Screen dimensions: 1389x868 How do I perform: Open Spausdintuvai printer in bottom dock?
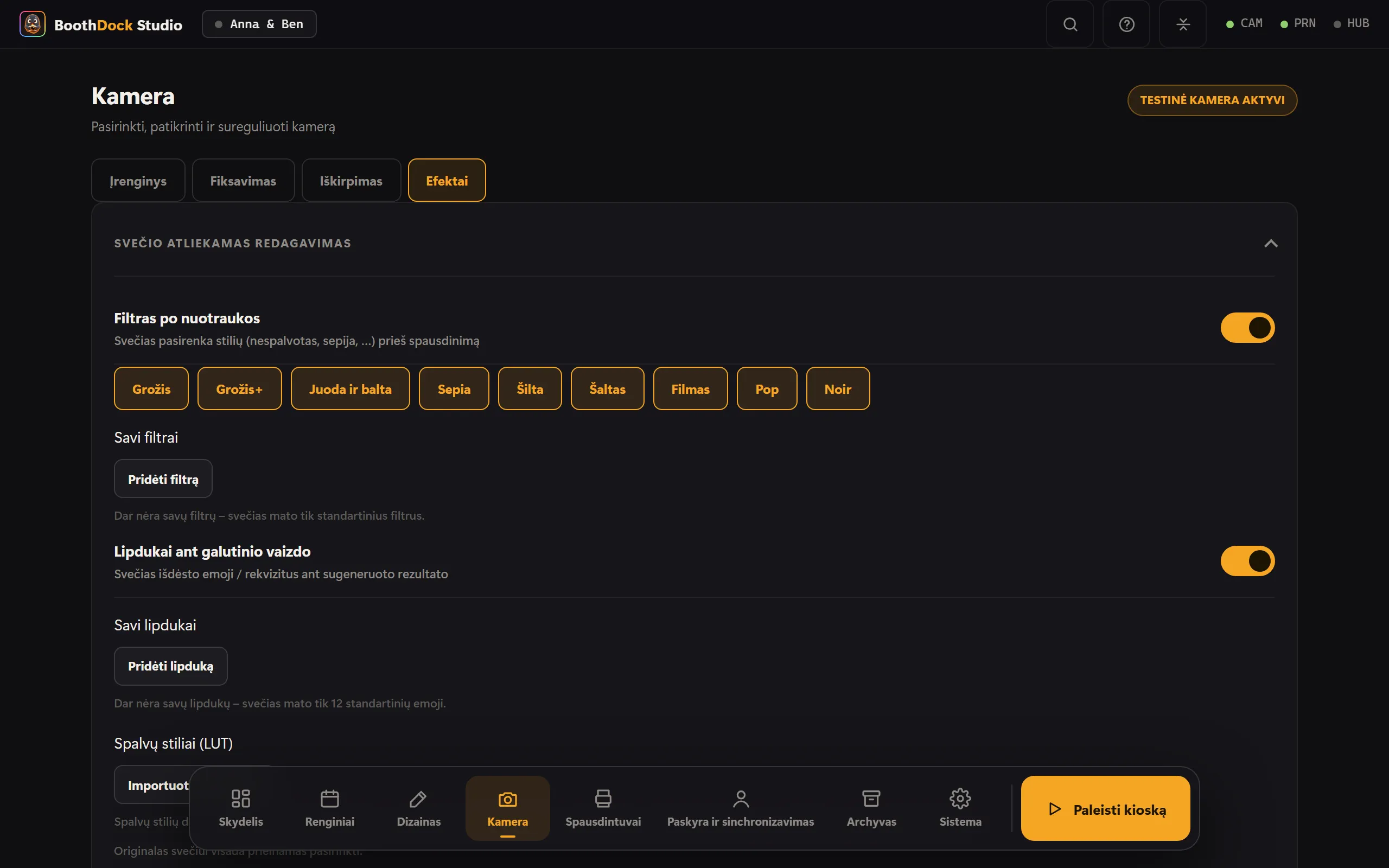pyautogui.click(x=603, y=808)
